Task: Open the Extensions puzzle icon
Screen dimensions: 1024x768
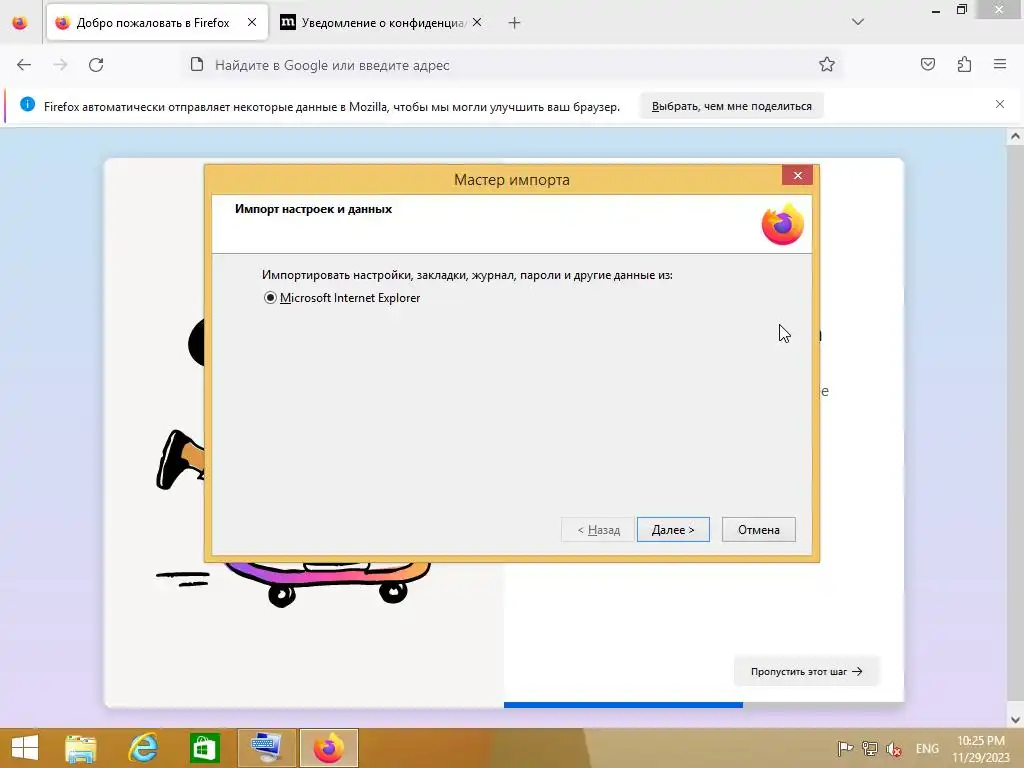Action: coord(965,64)
